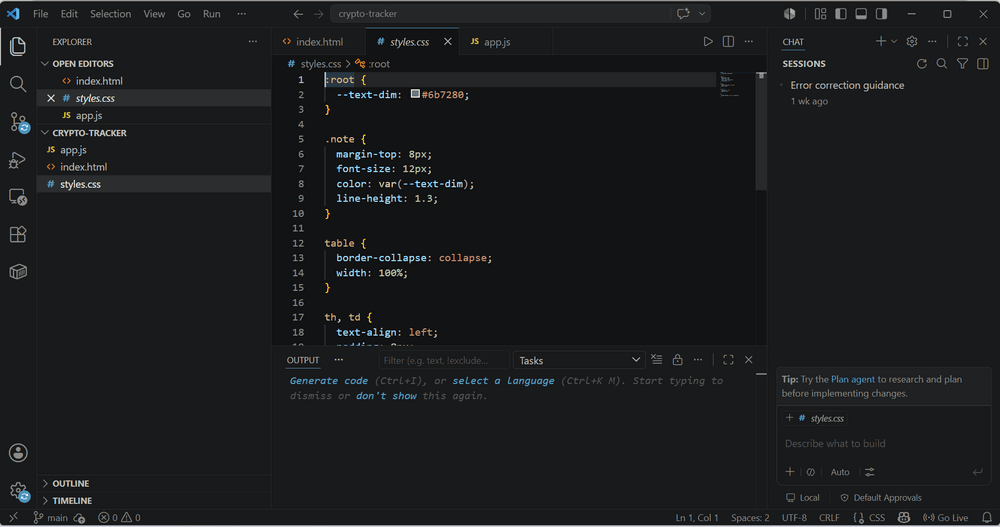The width and height of the screenshot is (1000, 527).
Task: Click the editor vertical scrollbar
Action: 761,131
